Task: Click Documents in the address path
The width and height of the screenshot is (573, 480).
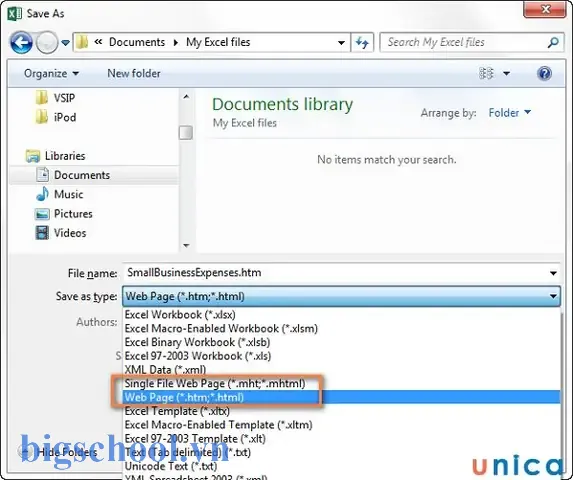Action: pyautogui.click(x=137, y=42)
